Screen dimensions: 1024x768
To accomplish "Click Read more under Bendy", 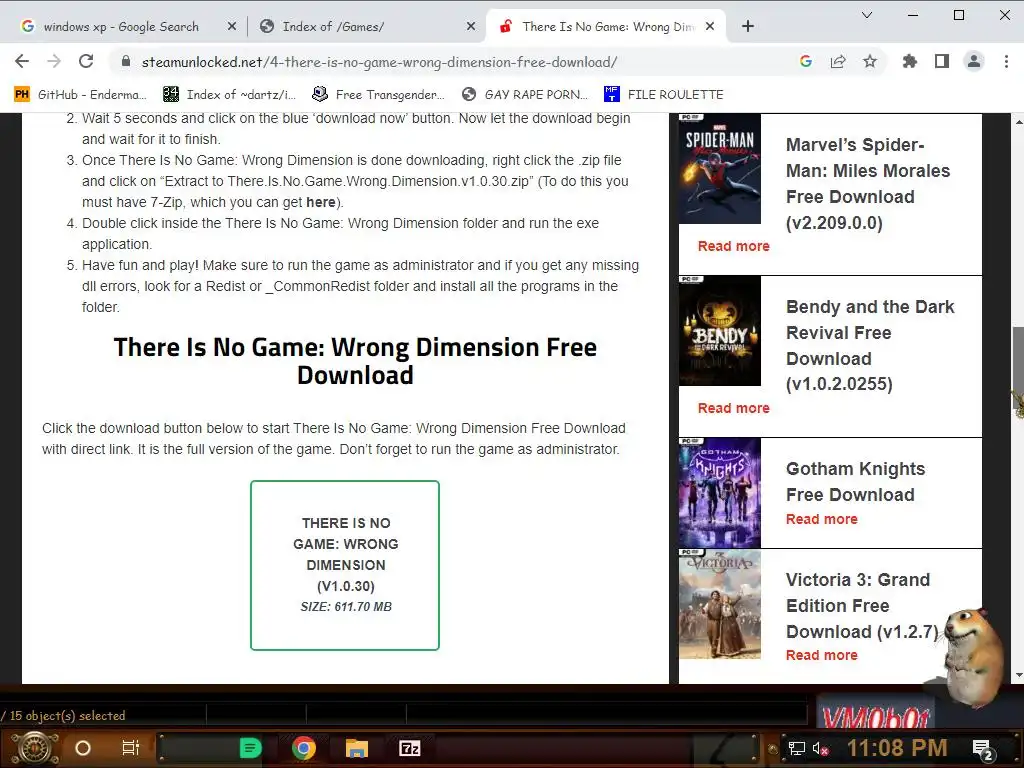I will (x=733, y=408).
